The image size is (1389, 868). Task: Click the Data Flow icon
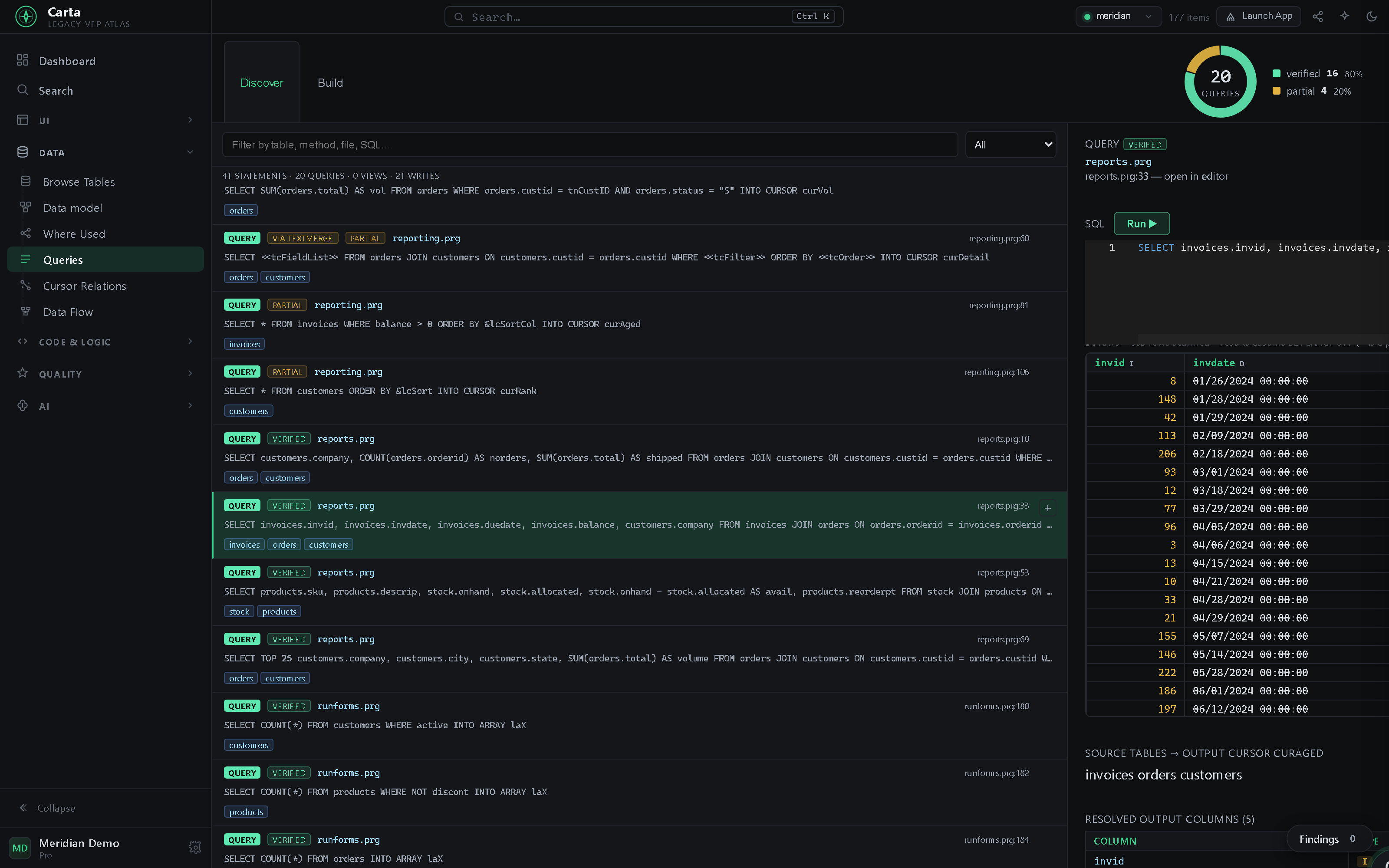pyautogui.click(x=26, y=311)
